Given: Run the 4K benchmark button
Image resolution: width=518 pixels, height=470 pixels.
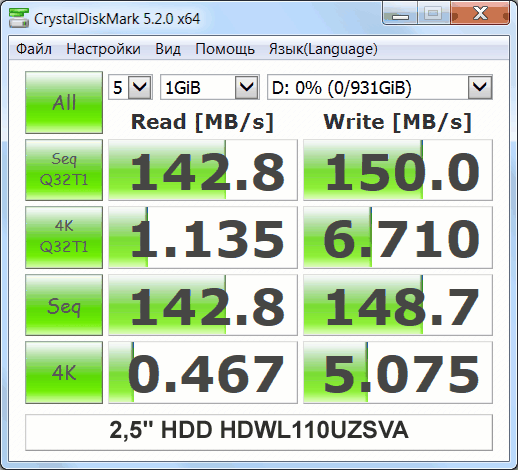Looking at the screenshot, I should pos(64,372).
